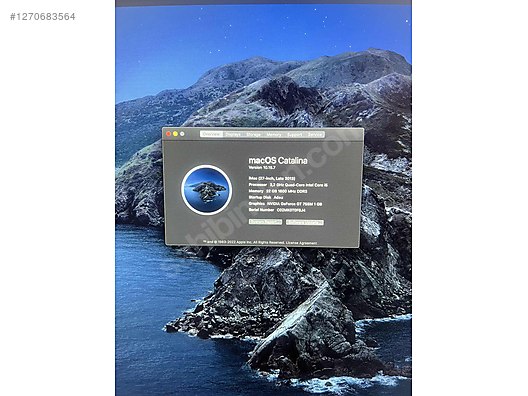528x396 pixels.
Task: Click the Memory 1600 MHz DDR3 line
Action: [x=278, y=191]
